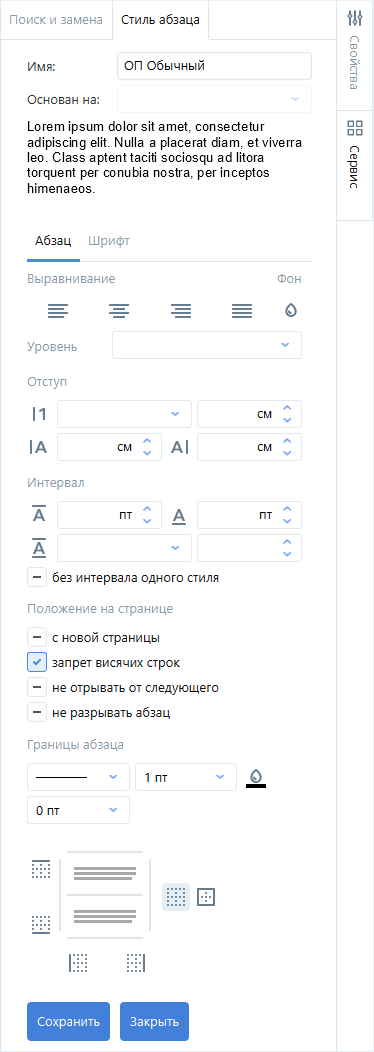Open the line spacing type dropdown
Viewport: 374px width, 1052px height.
(124, 547)
